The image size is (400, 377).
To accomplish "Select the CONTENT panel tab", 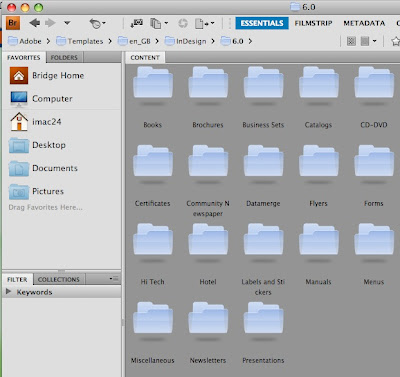I will (145, 57).
